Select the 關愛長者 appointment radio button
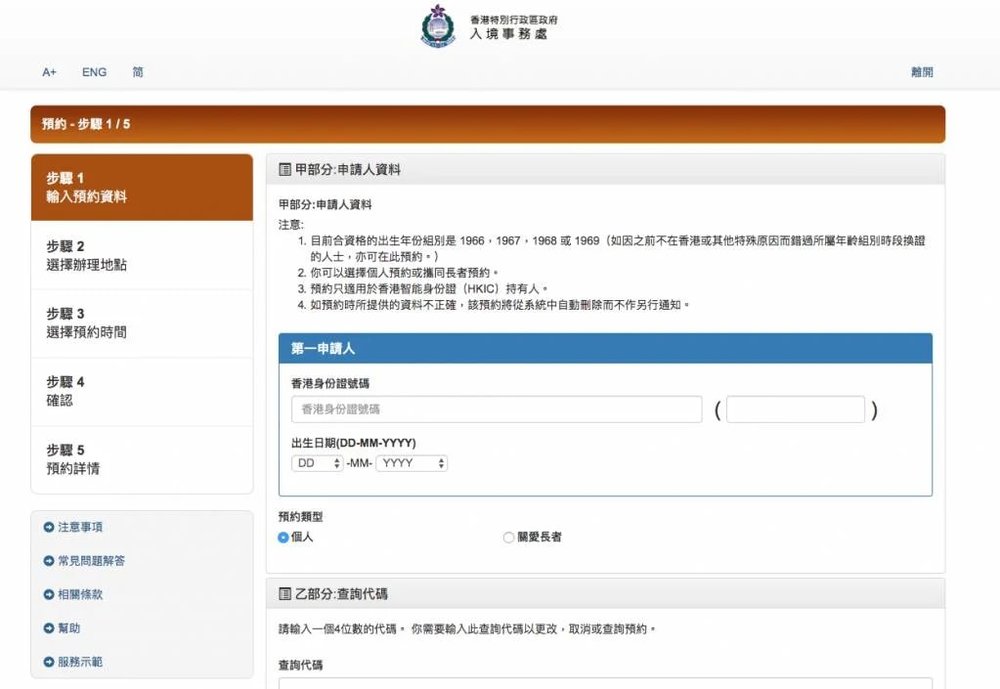This screenshot has height=689, width=1000. (x=508, y=537)
